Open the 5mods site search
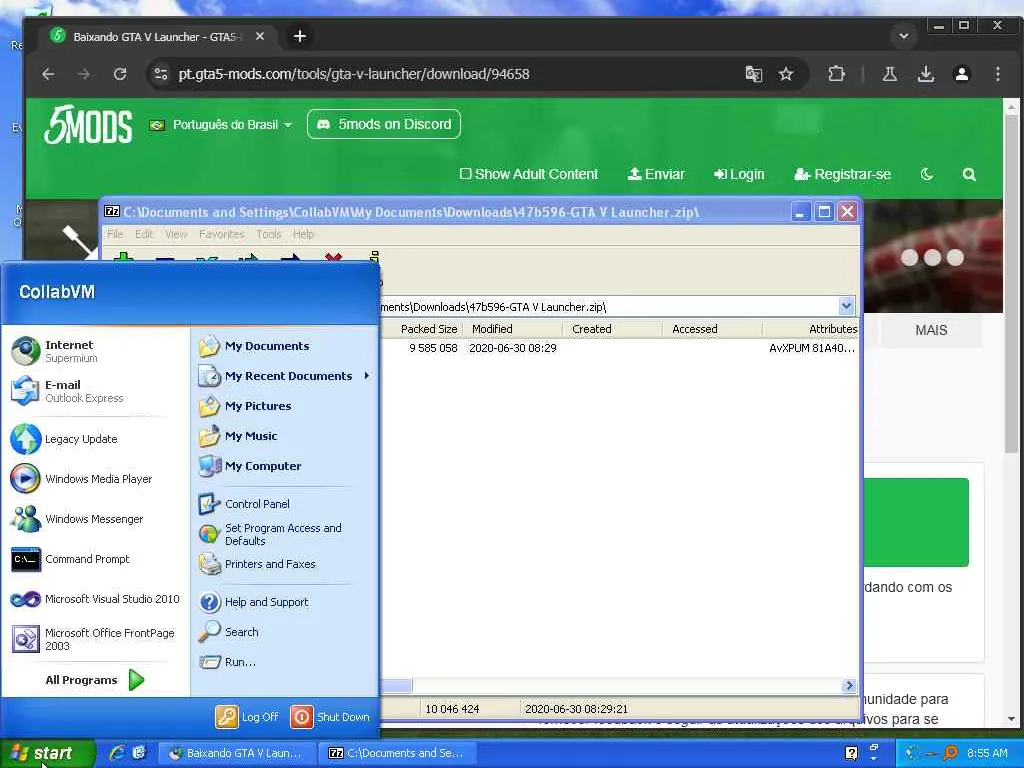The image size is (1024, 768). [969, 174]
